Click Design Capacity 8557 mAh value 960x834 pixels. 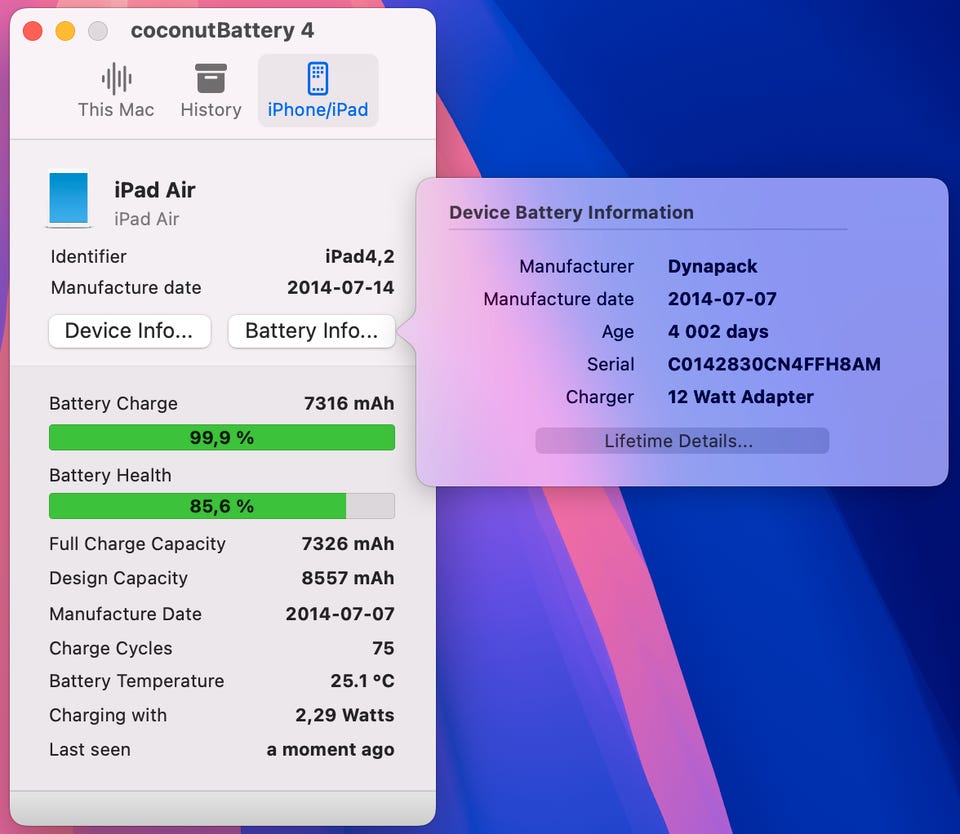(x=348, y=577)
